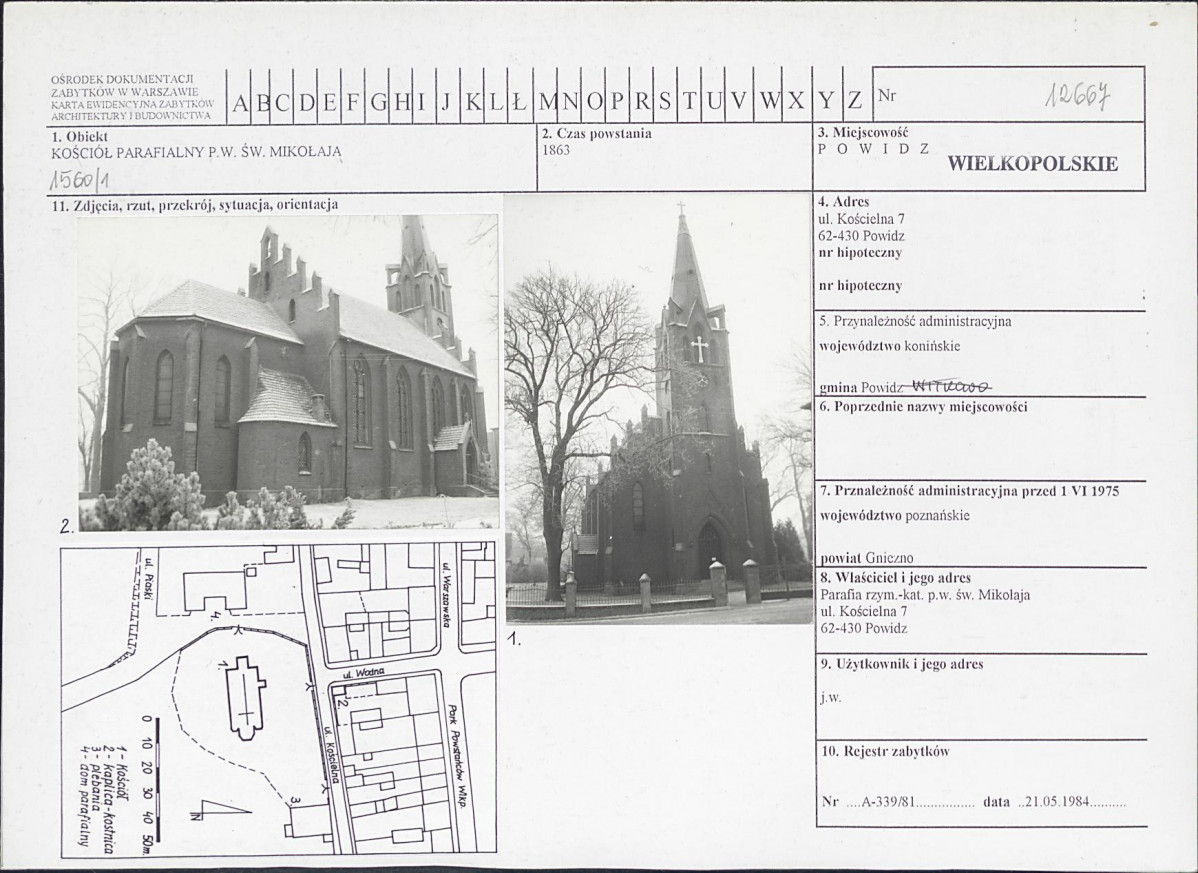Image resolution: width=1198 pixels, height=873 pixels.
Task: Click the gmina Powidz entry
Action: 860,387
